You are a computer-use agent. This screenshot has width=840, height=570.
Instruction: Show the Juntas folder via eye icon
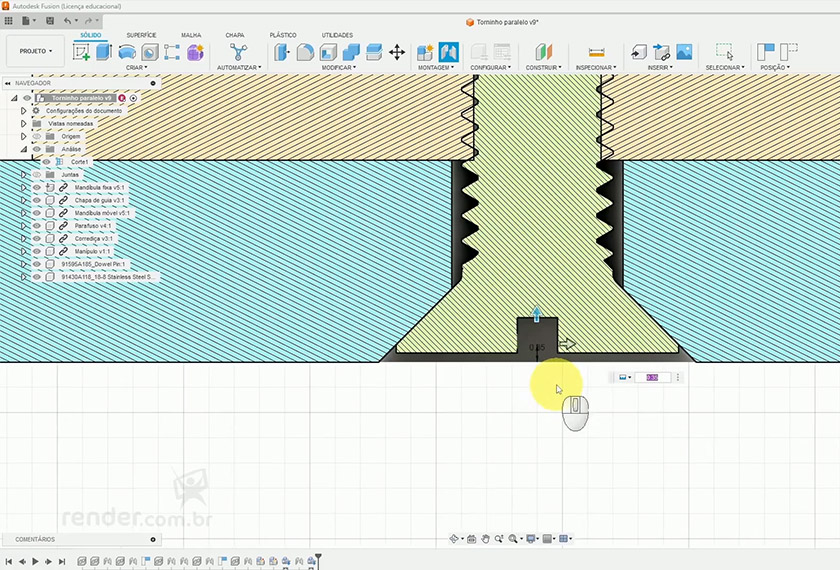coord(37,174)
